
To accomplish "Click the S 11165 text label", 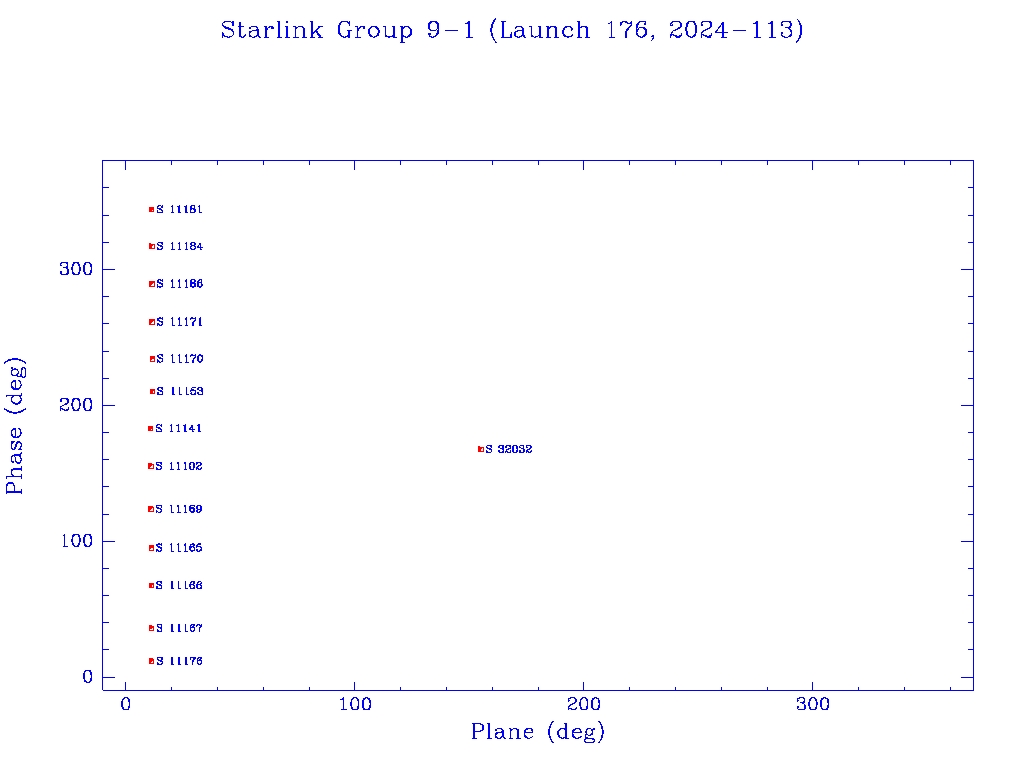I will click(179, 548).
